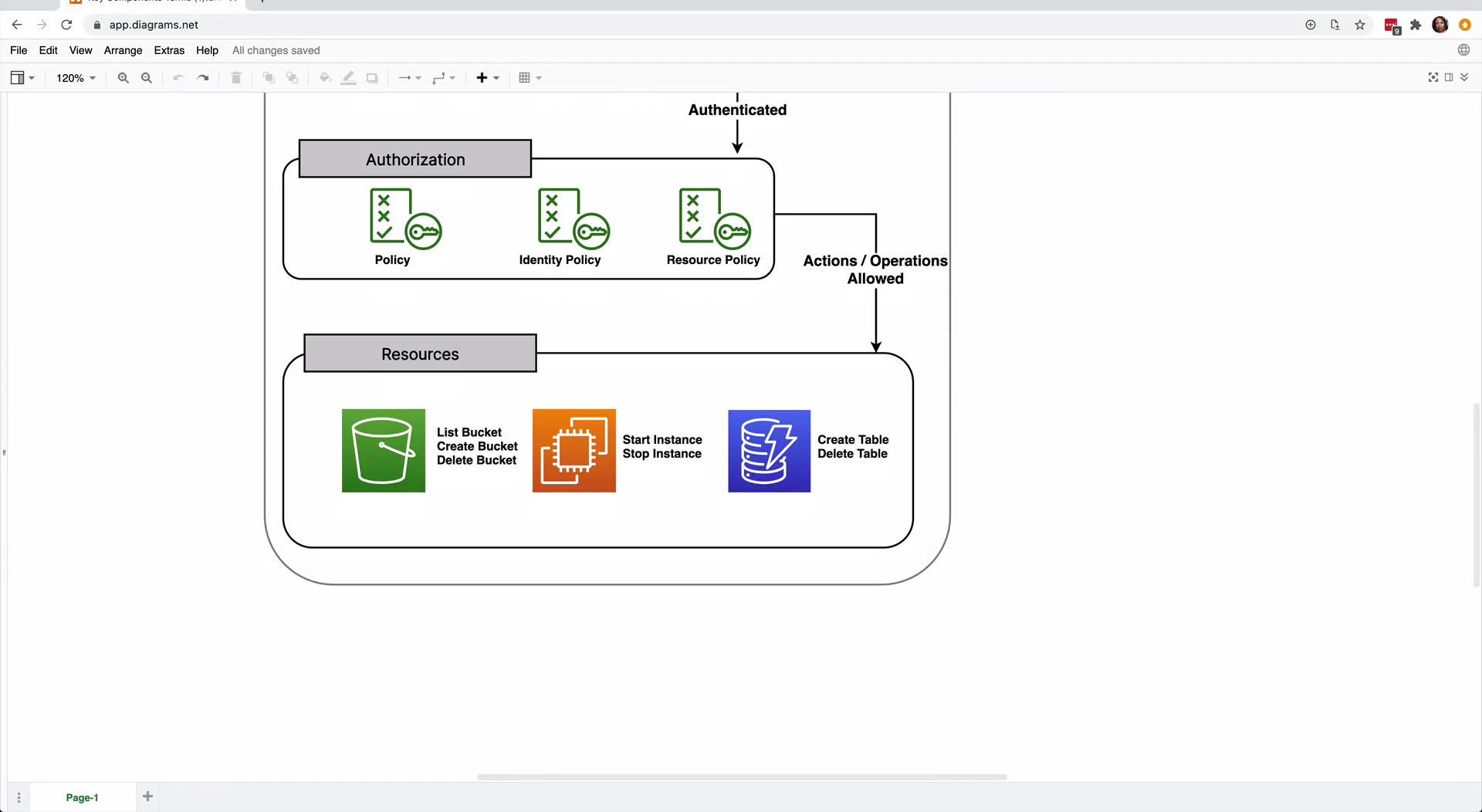Click the Zoom Out magnifier icon
Screen dimensions: 1482x812
pyautogui.click(x=147, y=78)
